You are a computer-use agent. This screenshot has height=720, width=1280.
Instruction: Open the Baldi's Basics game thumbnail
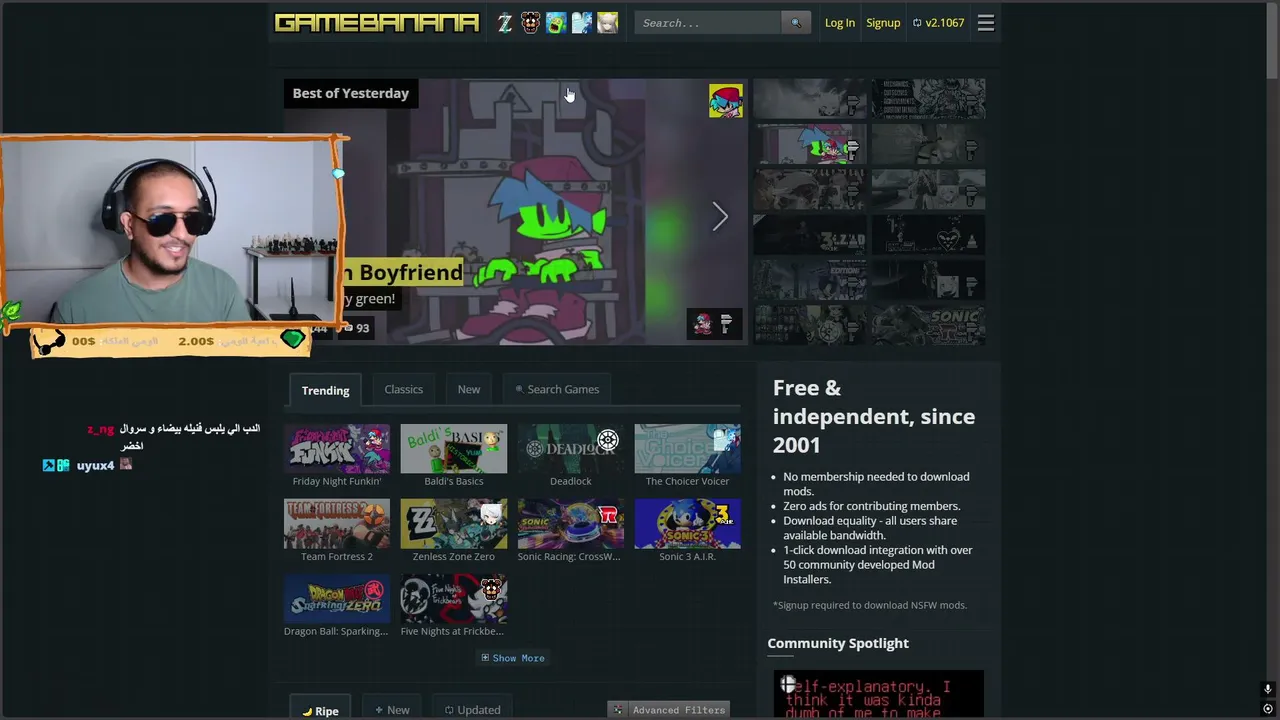(454, 448)
